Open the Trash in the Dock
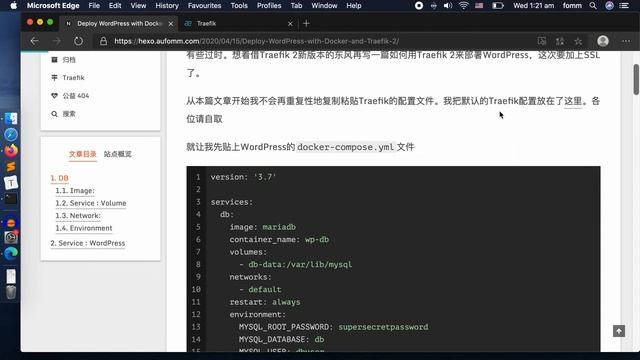Viewport: 640px width, 360px height. (11, 292)
